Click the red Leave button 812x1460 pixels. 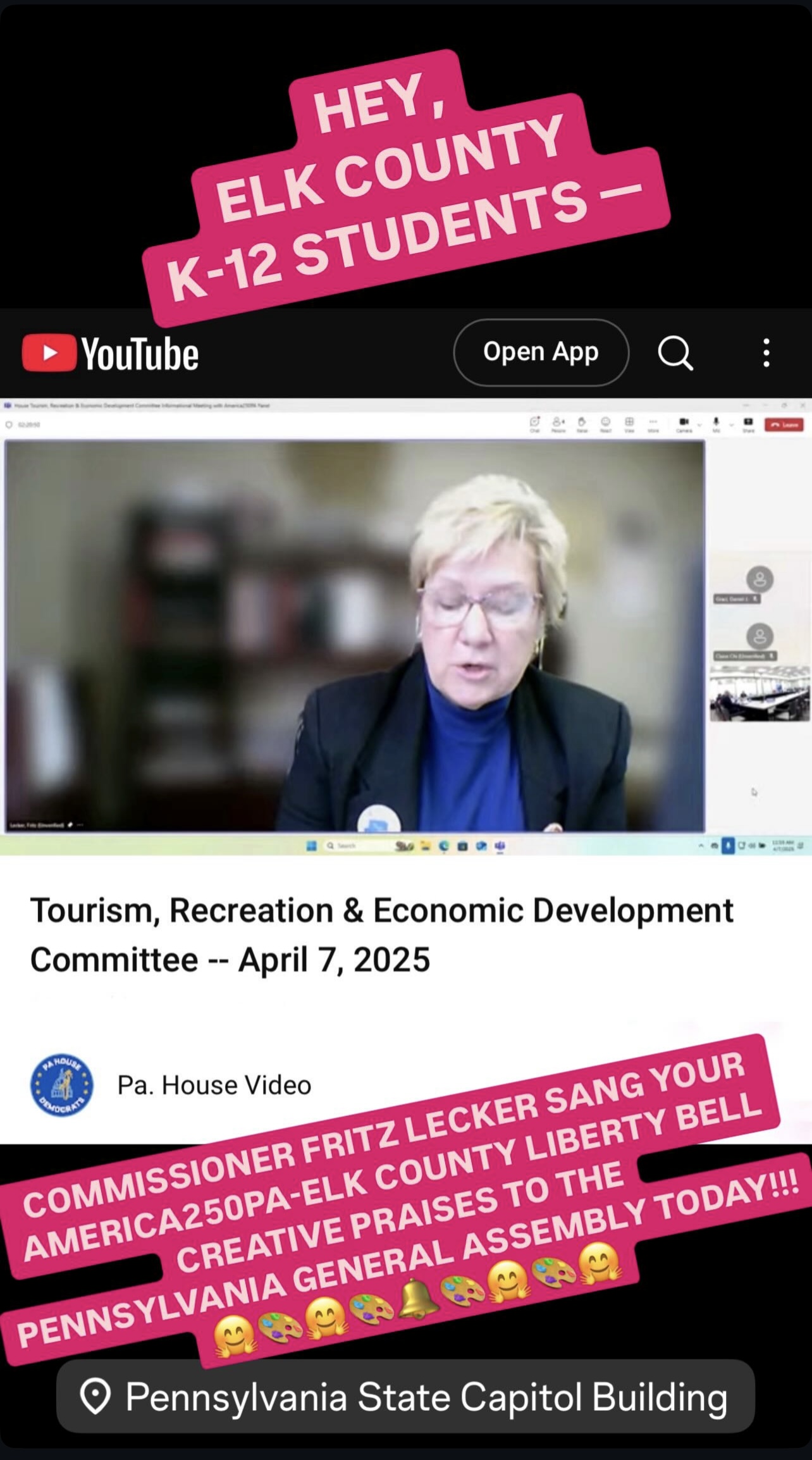pos(784,424)
